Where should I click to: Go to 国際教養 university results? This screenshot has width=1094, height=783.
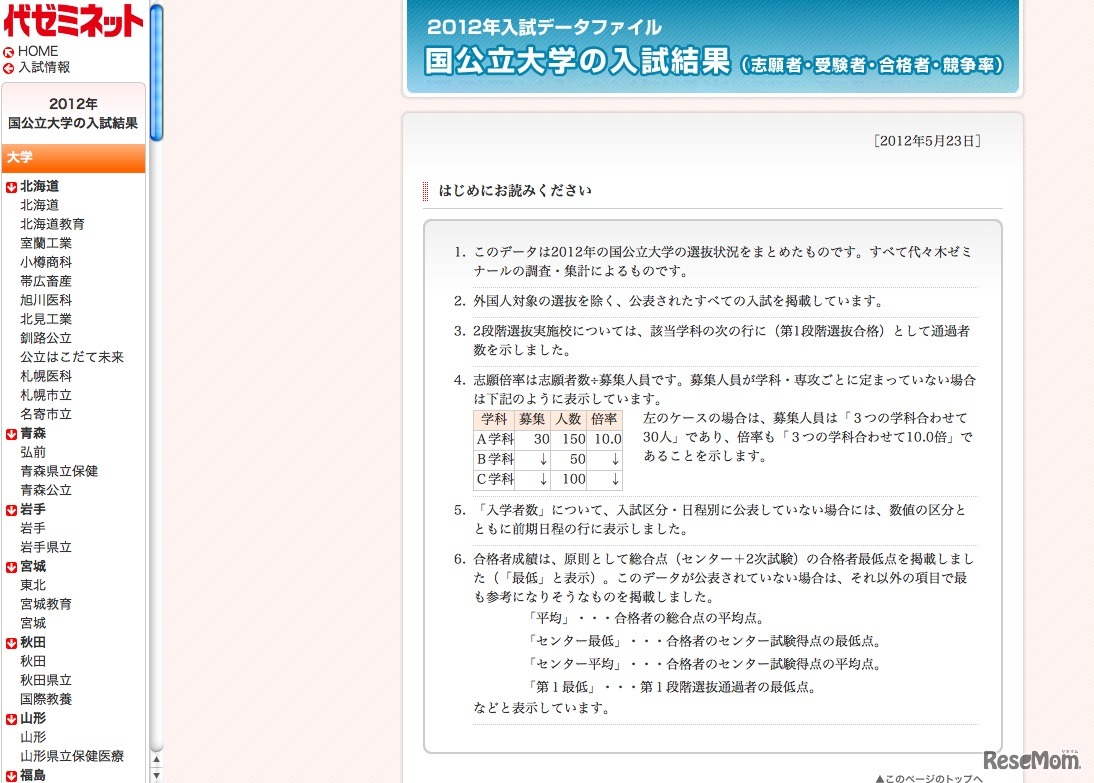point(46,699)
